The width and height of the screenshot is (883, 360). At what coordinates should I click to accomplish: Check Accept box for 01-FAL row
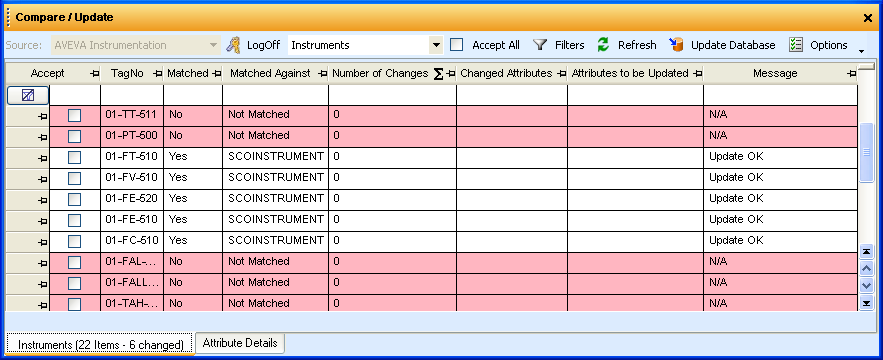(x=74, y=262)
